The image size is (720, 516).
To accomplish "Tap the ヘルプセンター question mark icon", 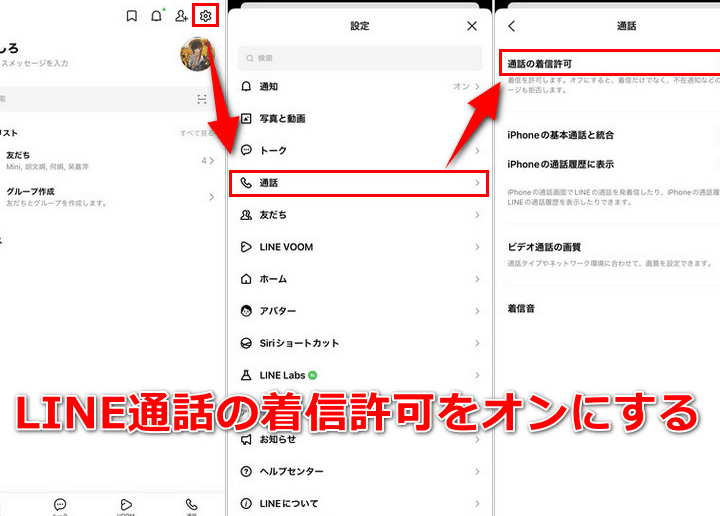I will click(x=246, y=471).
